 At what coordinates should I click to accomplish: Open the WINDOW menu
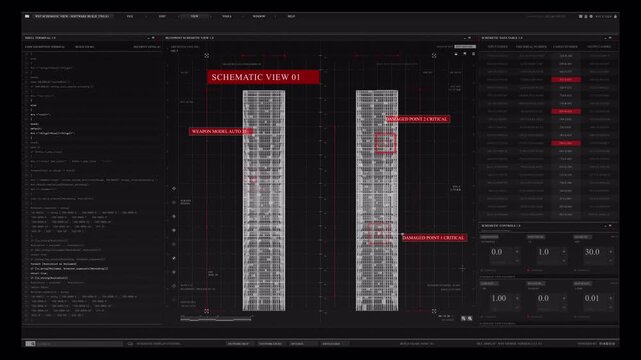[259, 16]
